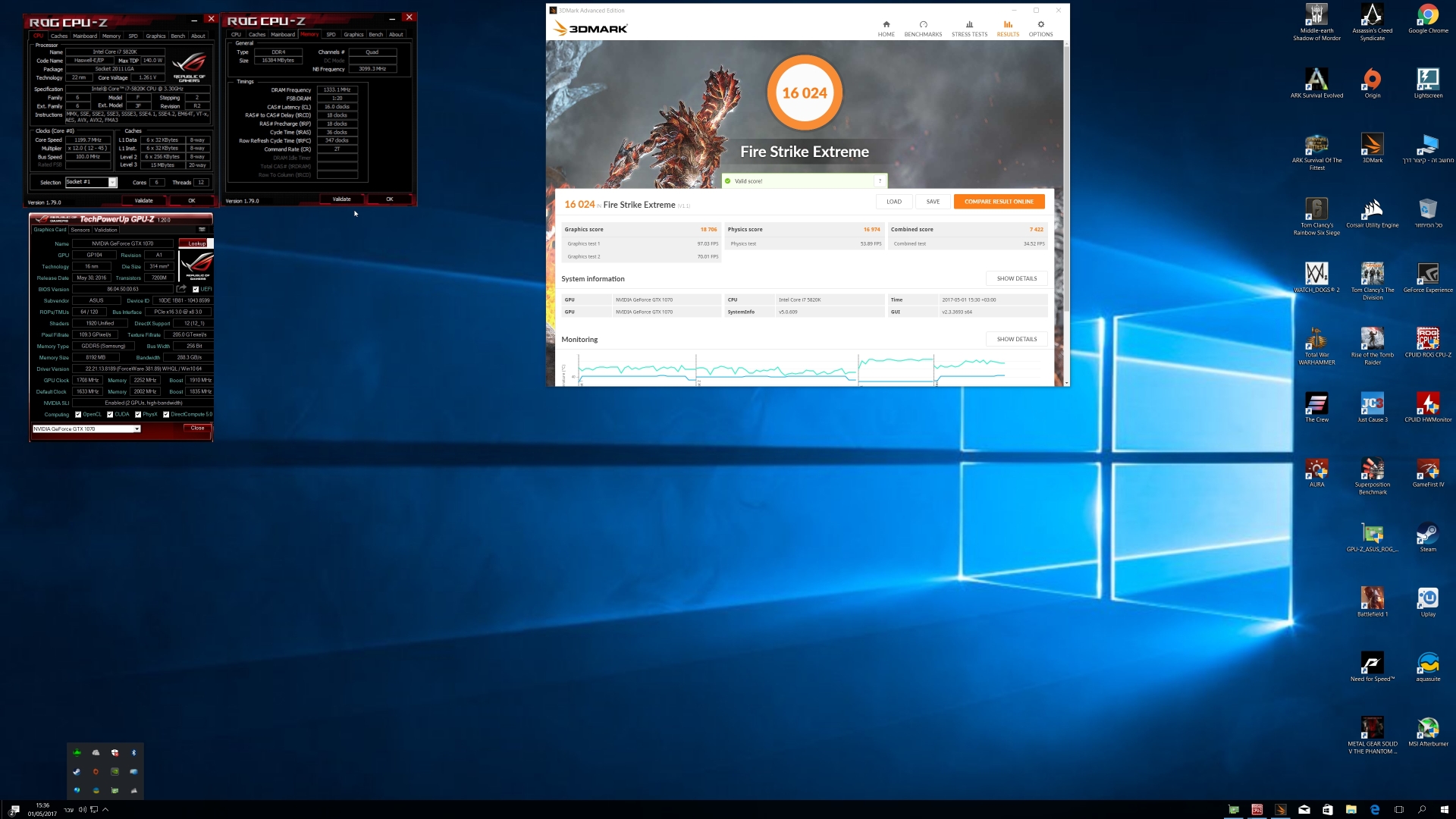Image resolution: width=1456 pixels, height=819 pixels.
Task: Open aquasuite desktop shortcut
Action: 1428,667
